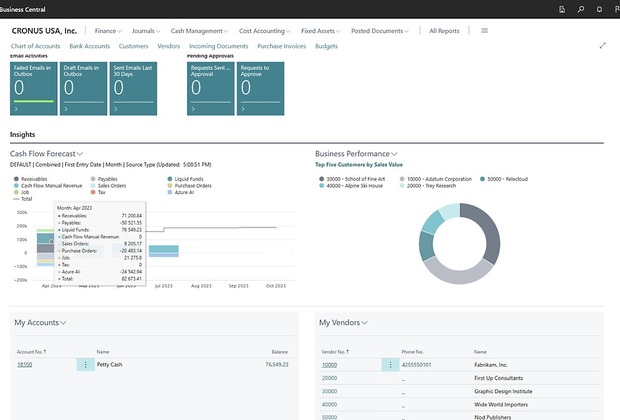This screenshot has width=620, height=420.
Task: Toggle Liquid Funds series in chart legend
Action: [185, 179]
